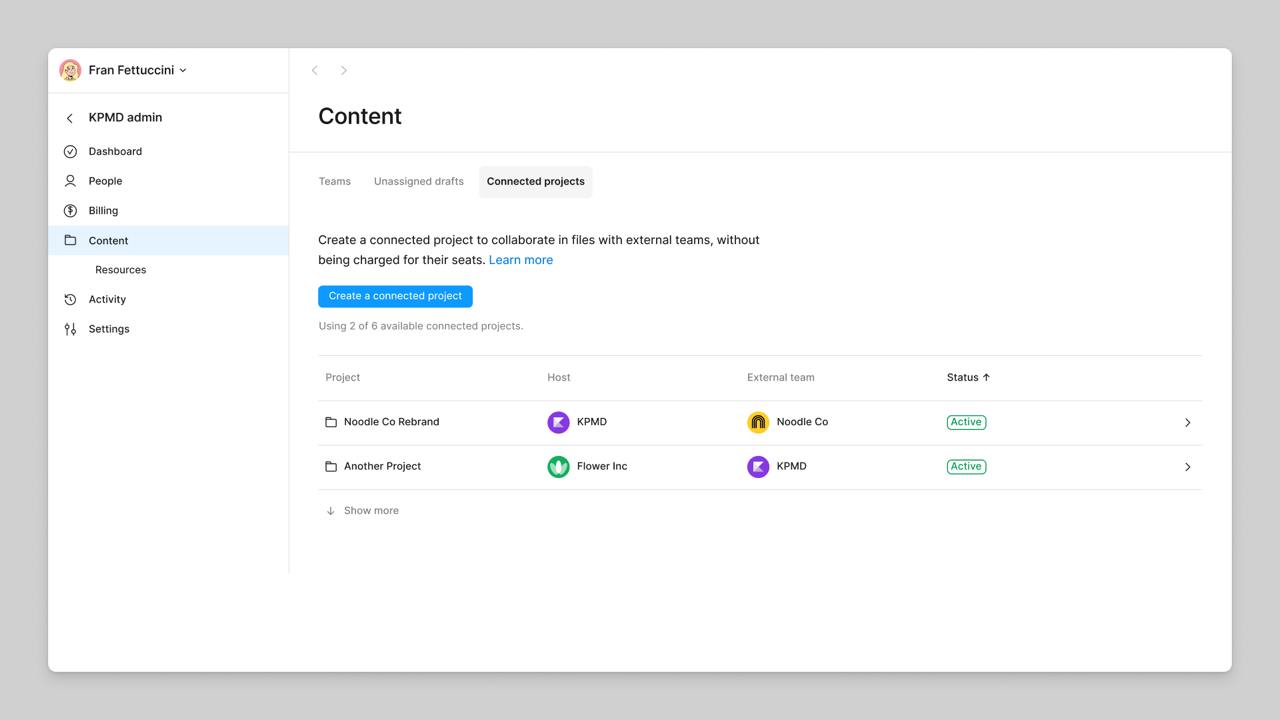
Task: Click the Billing dollar icon
Action: click(69, 210)
